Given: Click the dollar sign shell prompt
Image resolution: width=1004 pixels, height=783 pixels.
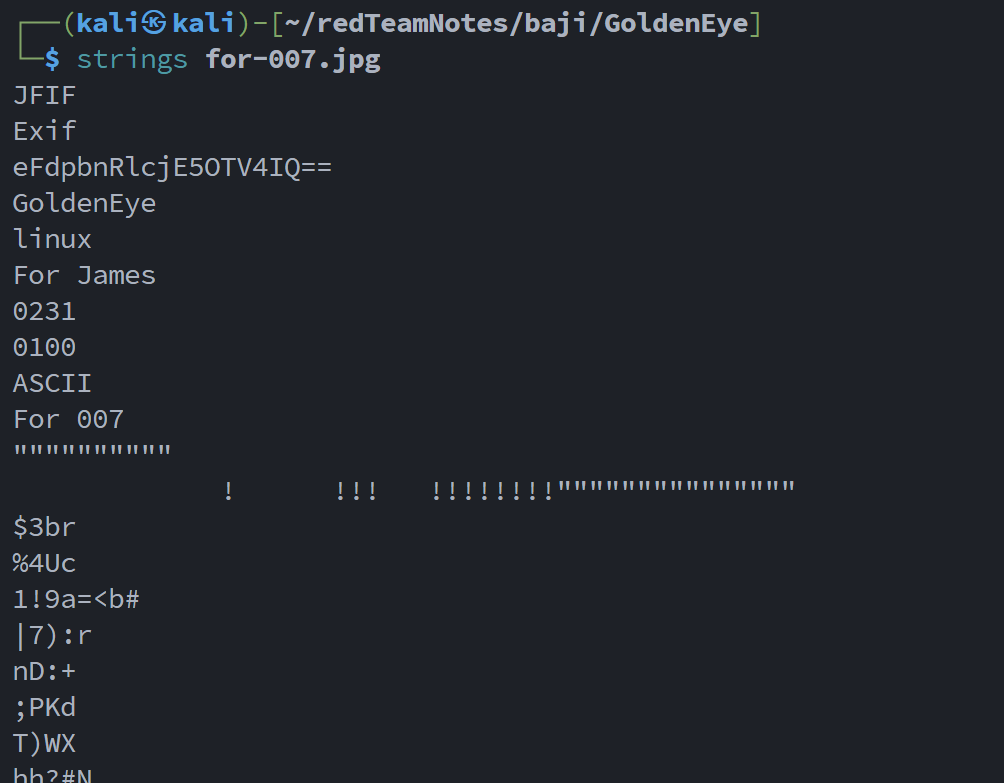Looking at the screenshot, I should tap(52, 59).
